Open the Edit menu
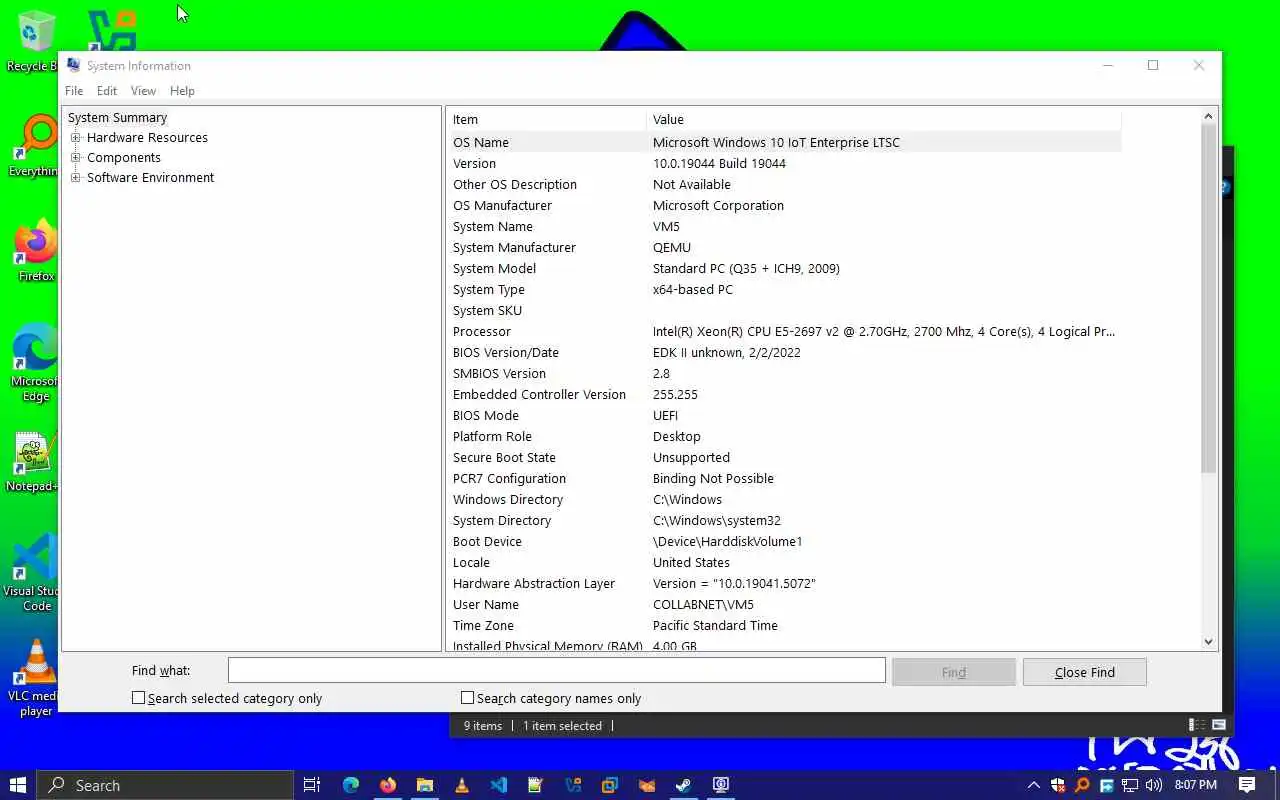The width and height of the screenshot is (1280, 800). [x=107, y=91]
